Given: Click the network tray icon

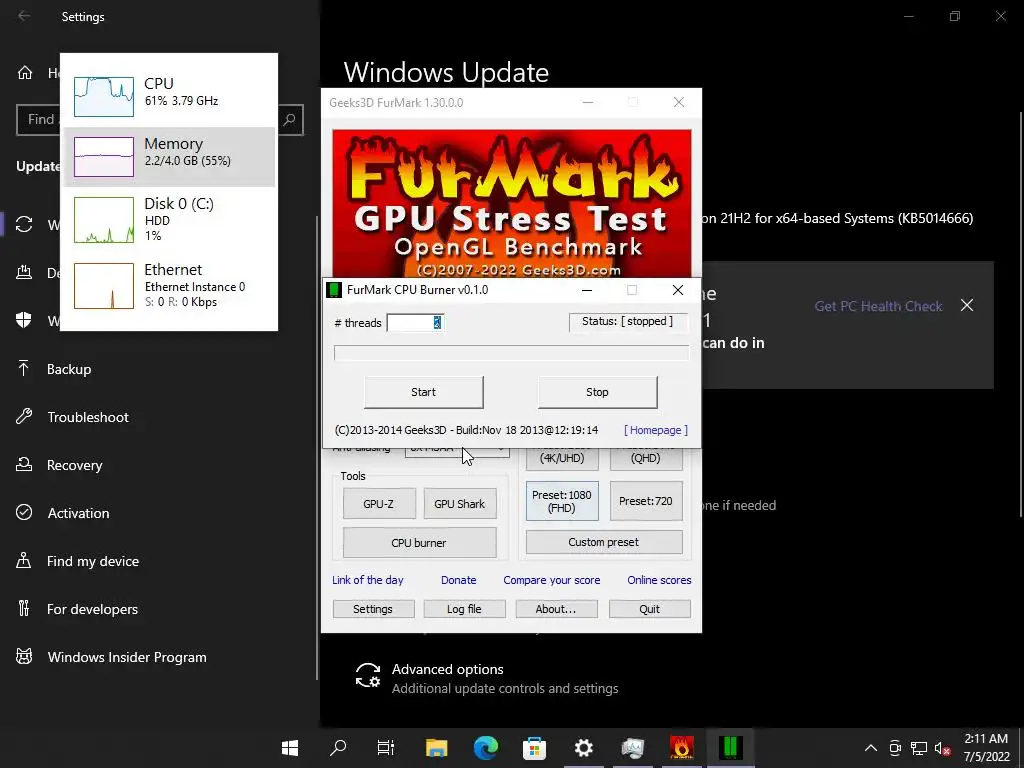Looking at the screenshot, I should (x=919, y=748).
